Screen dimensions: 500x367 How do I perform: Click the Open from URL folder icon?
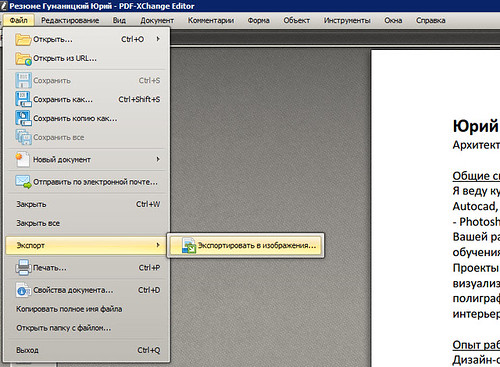(x=23, y=59)
